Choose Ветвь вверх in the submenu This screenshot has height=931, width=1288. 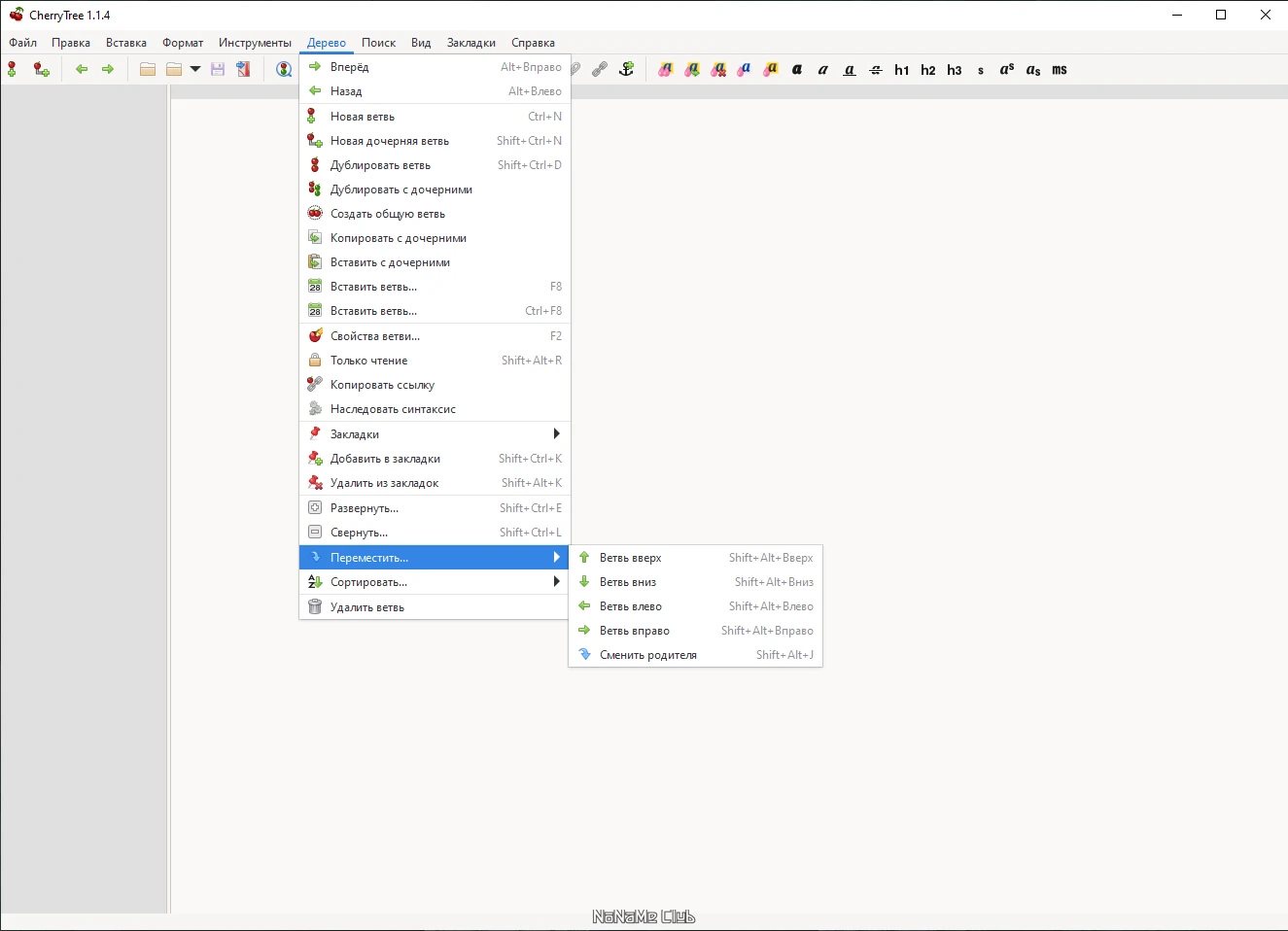[695, 558]
